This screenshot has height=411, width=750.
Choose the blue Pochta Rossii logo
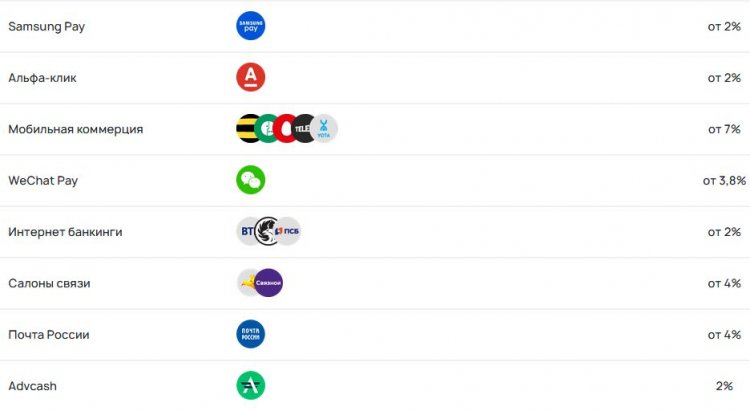[x=251, y=334]
